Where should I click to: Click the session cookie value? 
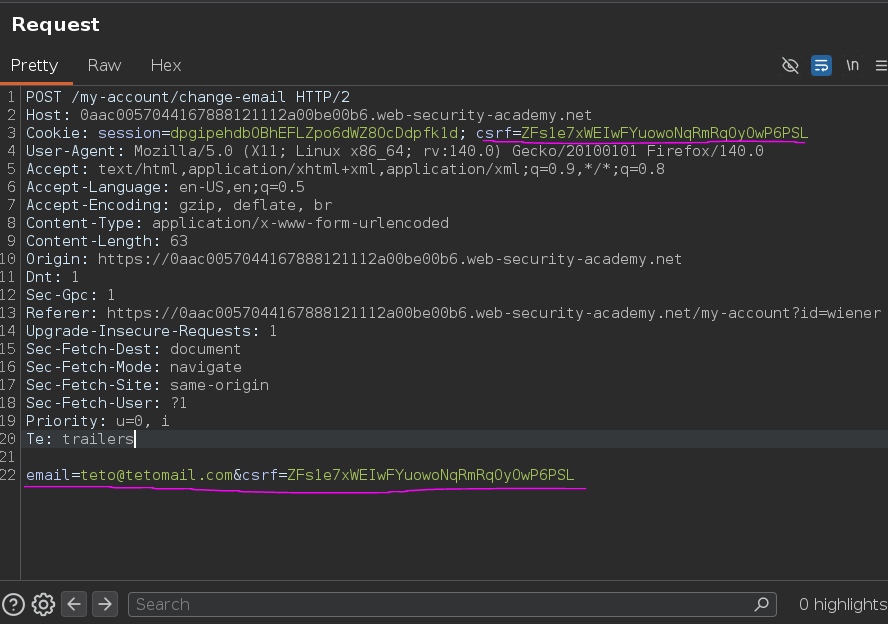tap(314, 133)
